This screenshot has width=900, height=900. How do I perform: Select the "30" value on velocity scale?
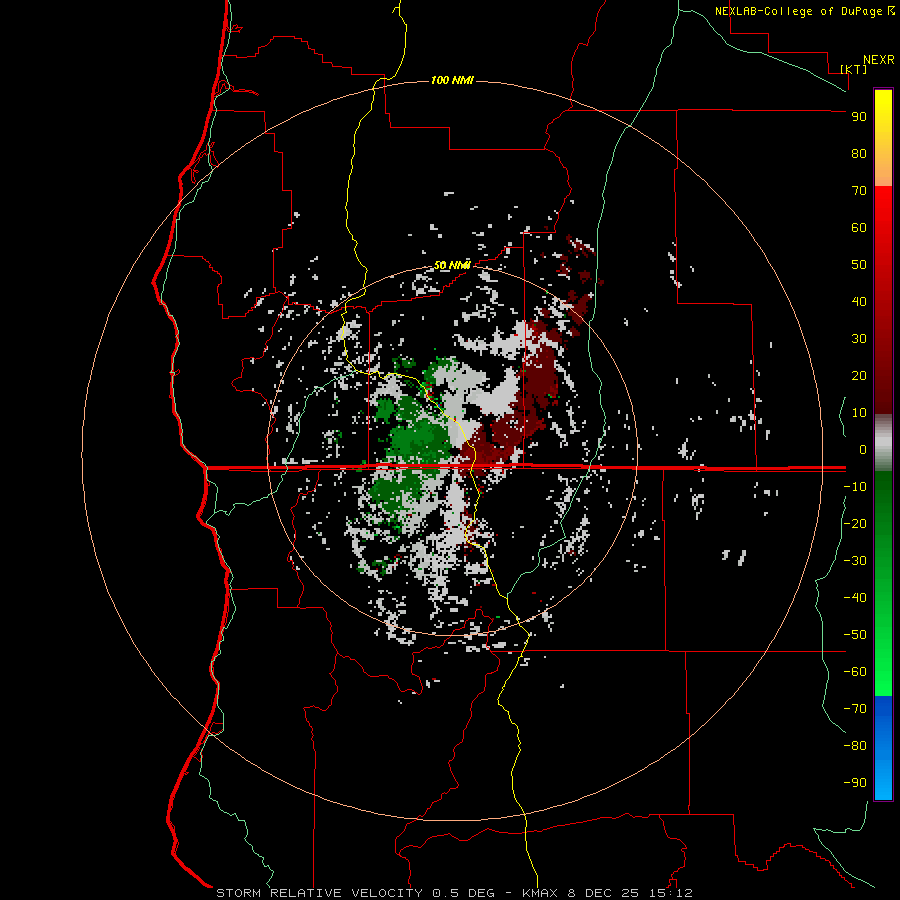tap(859, 339)
